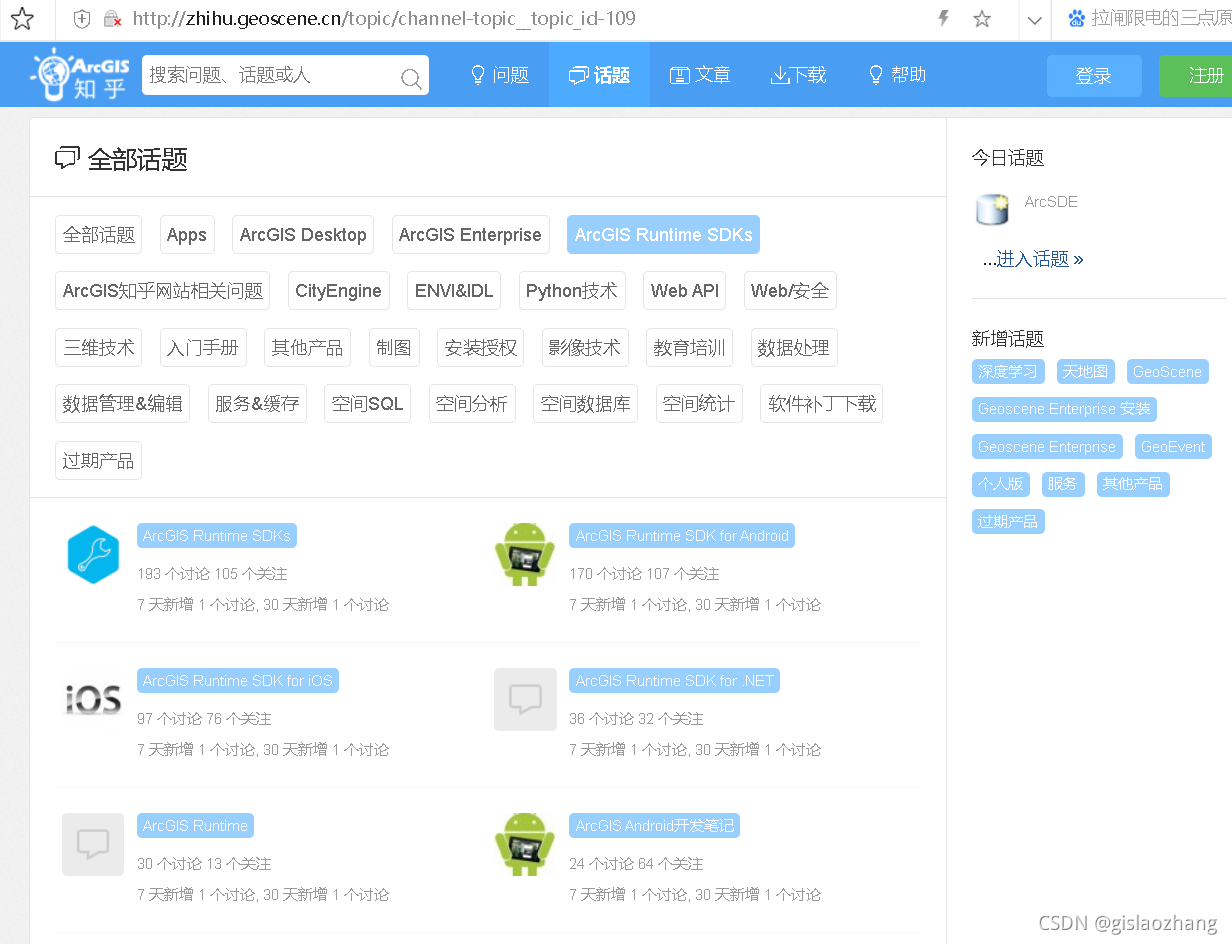The image size is (1232, 944).
Task: Open the ArcGIS Runtime SDK for .NET tag
Action: click(675, 681)
